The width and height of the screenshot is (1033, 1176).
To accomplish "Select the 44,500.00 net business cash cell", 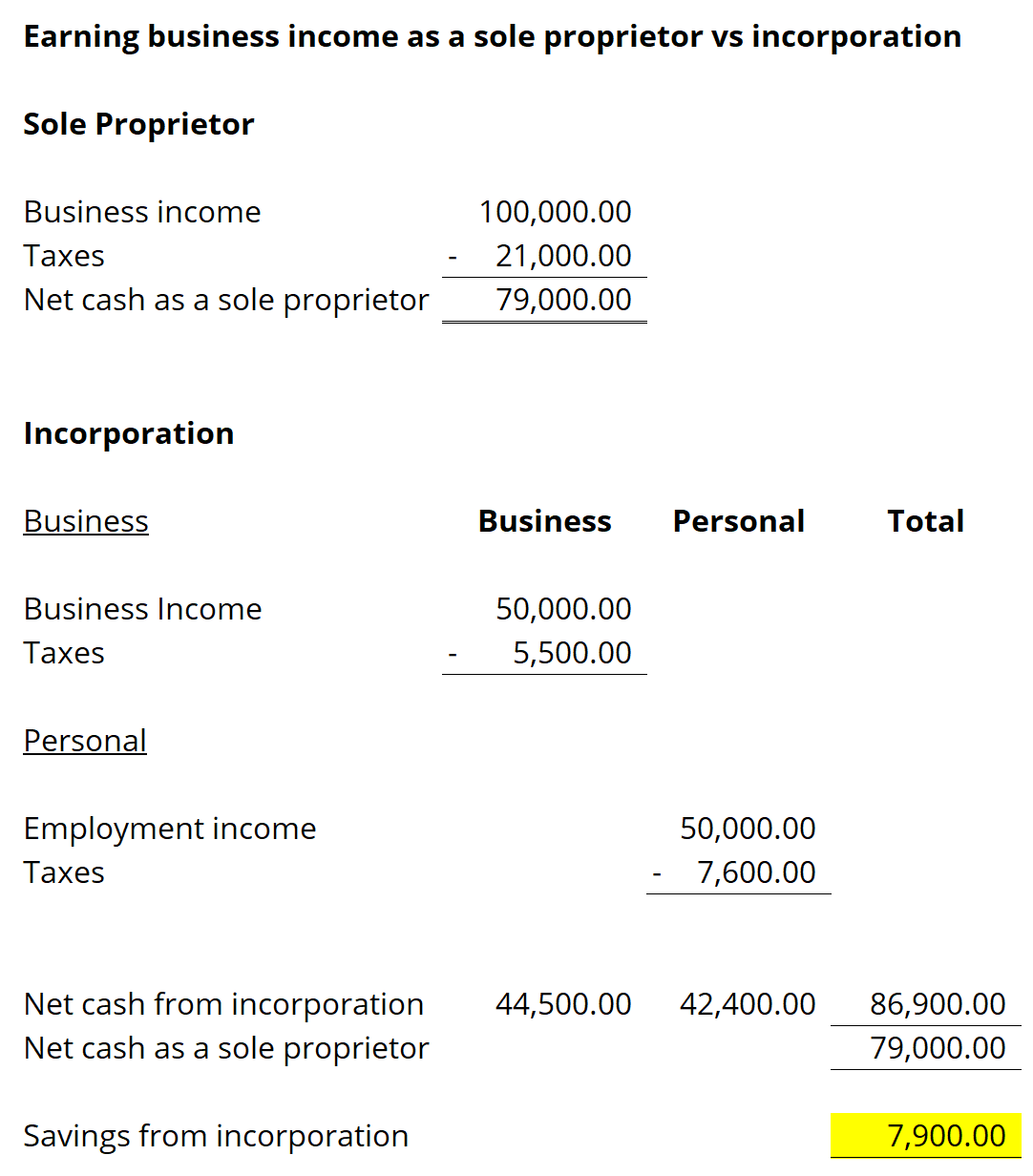I will 563,1004.
